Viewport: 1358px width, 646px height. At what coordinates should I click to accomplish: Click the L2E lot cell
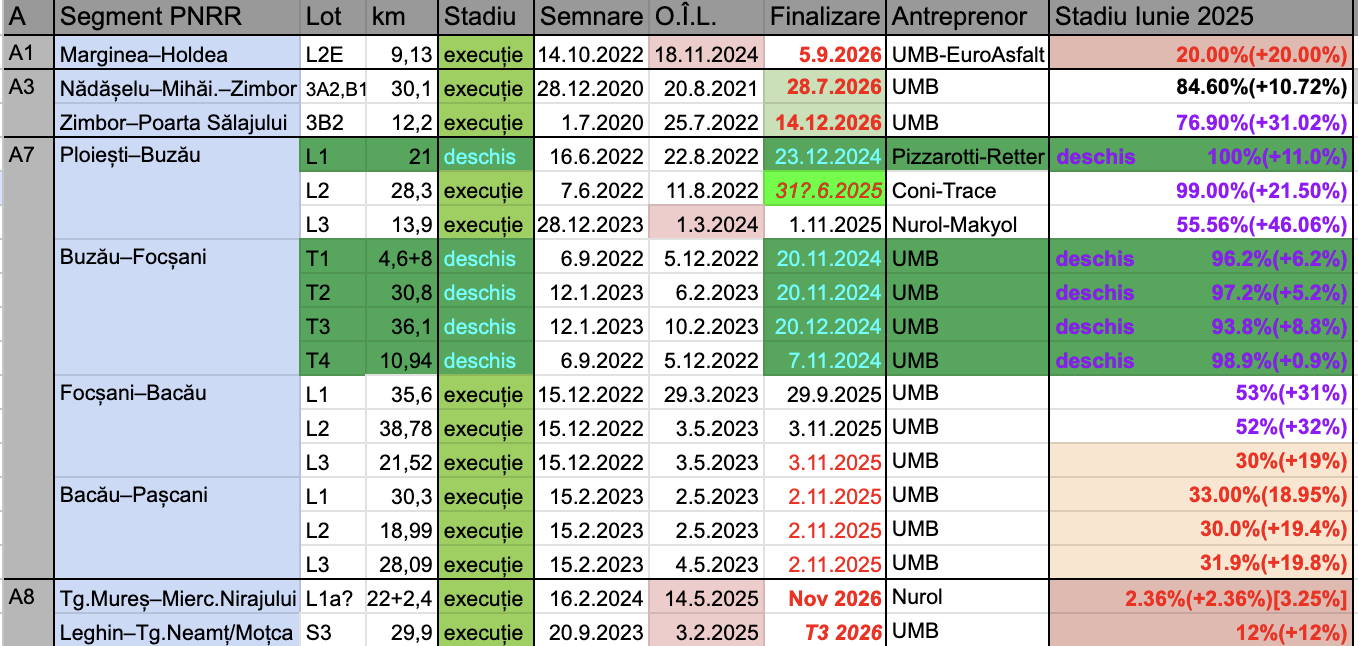(333, 55)
